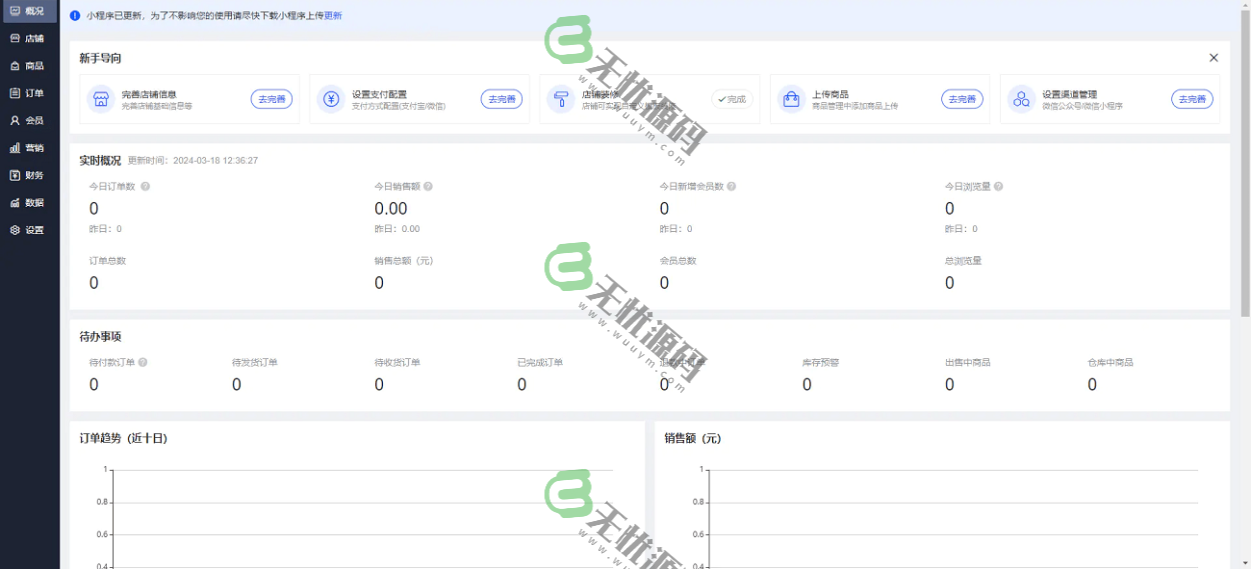Click the 完成 button on 店铺装修 card

(732, 99)
